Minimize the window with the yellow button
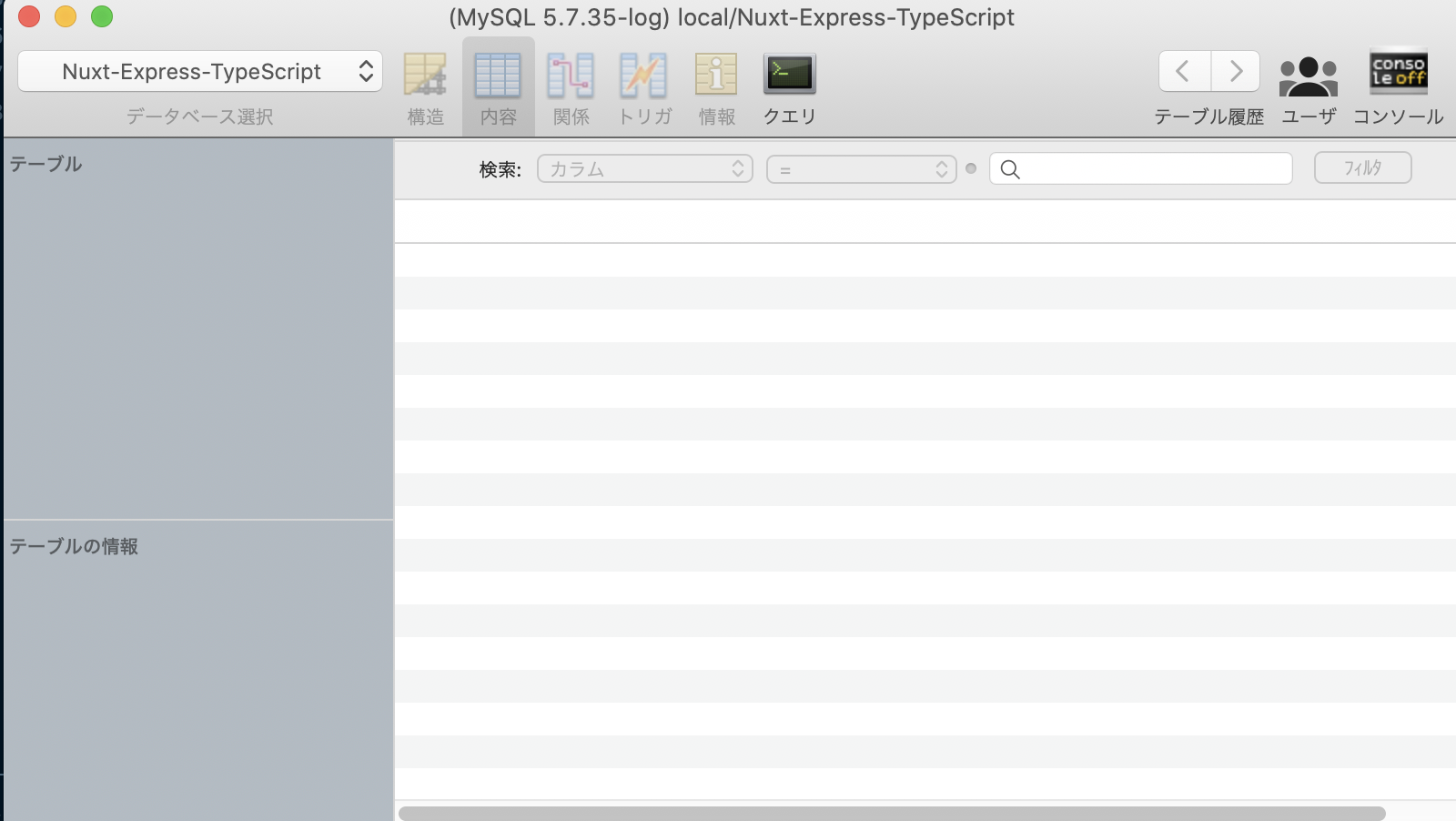Screen dimensions: 1456x821 pos(66,16)
